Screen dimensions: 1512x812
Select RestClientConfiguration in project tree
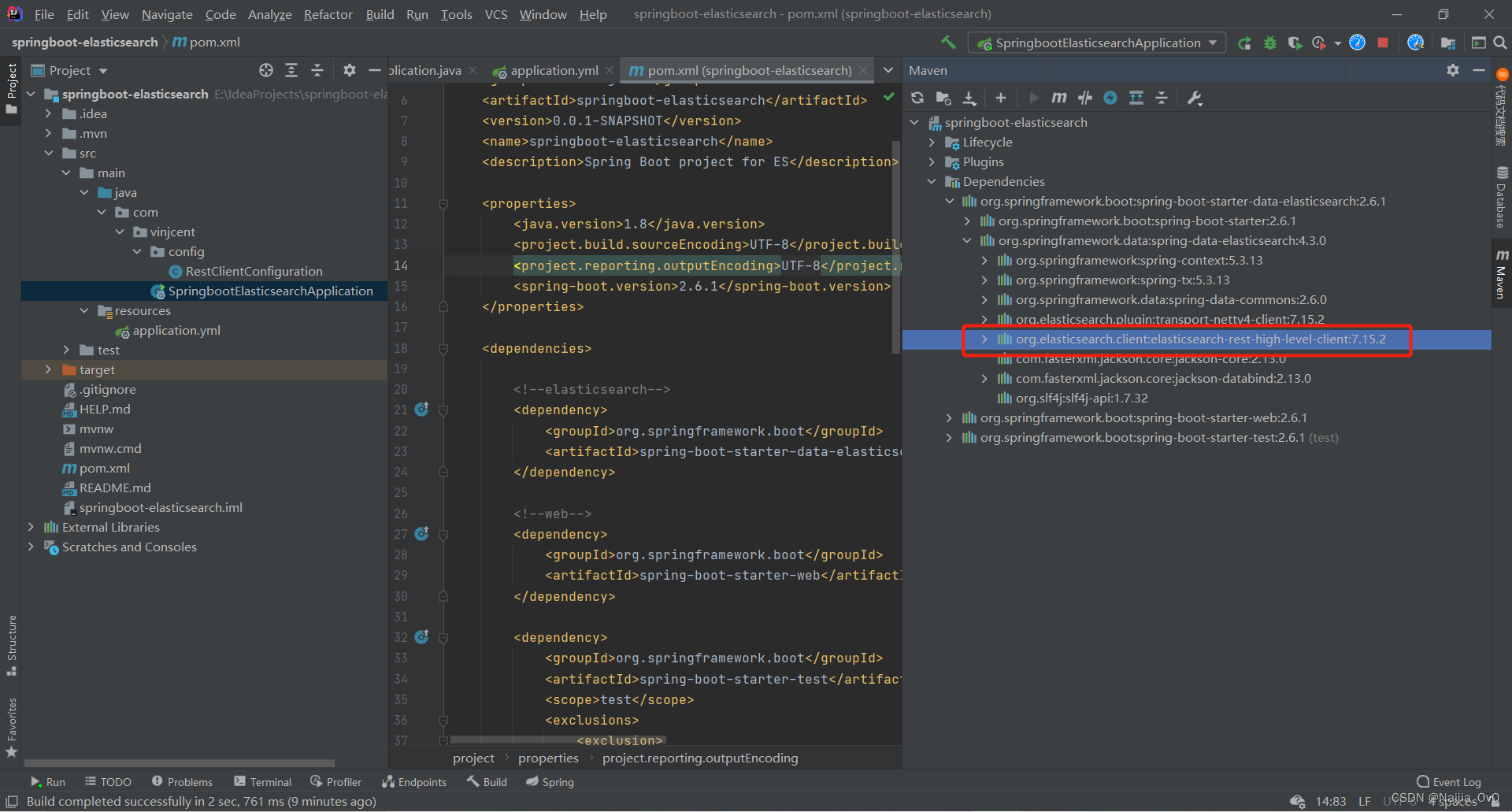tap(254, 272)
